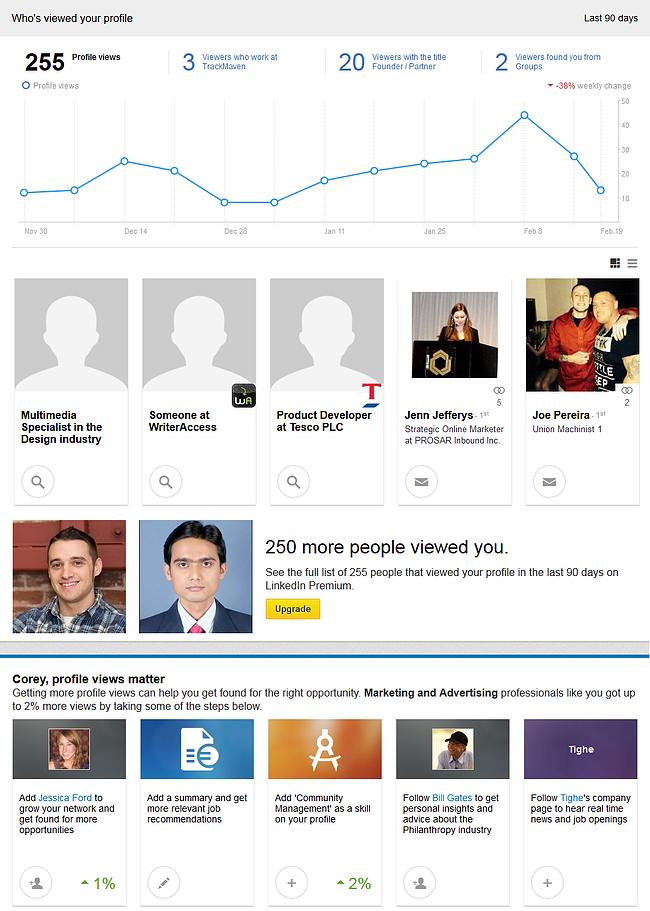Switch to grid view icon
This screenshot has height=911, width=650.
(615, 263)
